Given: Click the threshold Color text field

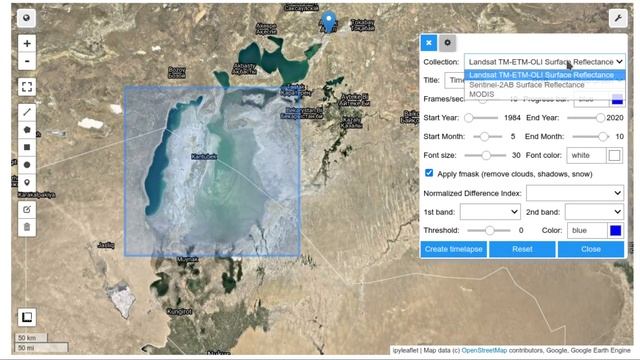Looking at the screenshot, I should point(587,231).
